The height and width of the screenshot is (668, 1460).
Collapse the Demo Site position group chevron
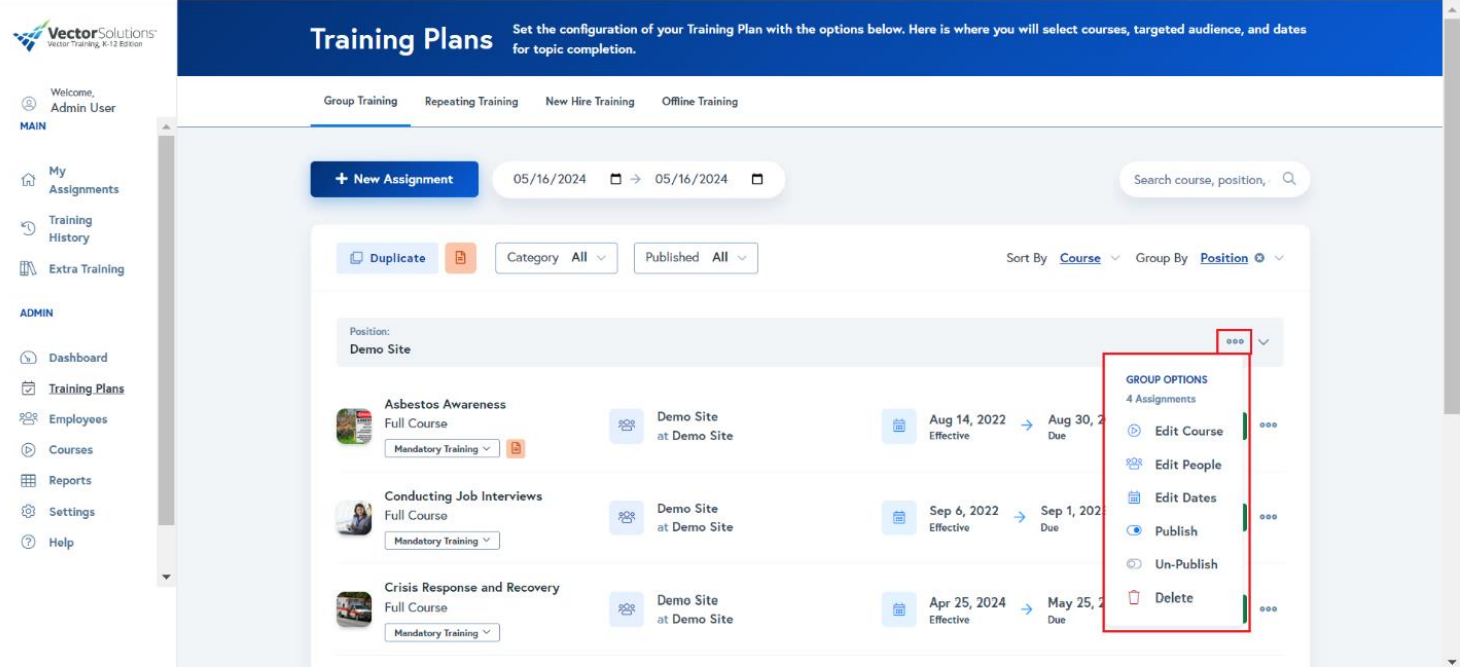click(x=1263, y=341)
